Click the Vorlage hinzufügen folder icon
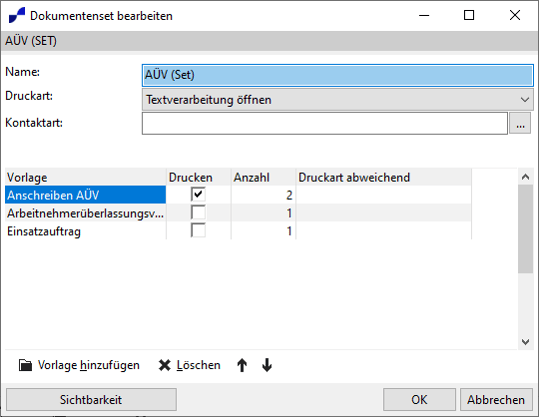The width and height of the screenshot is (539, 417). coord(25,365)
